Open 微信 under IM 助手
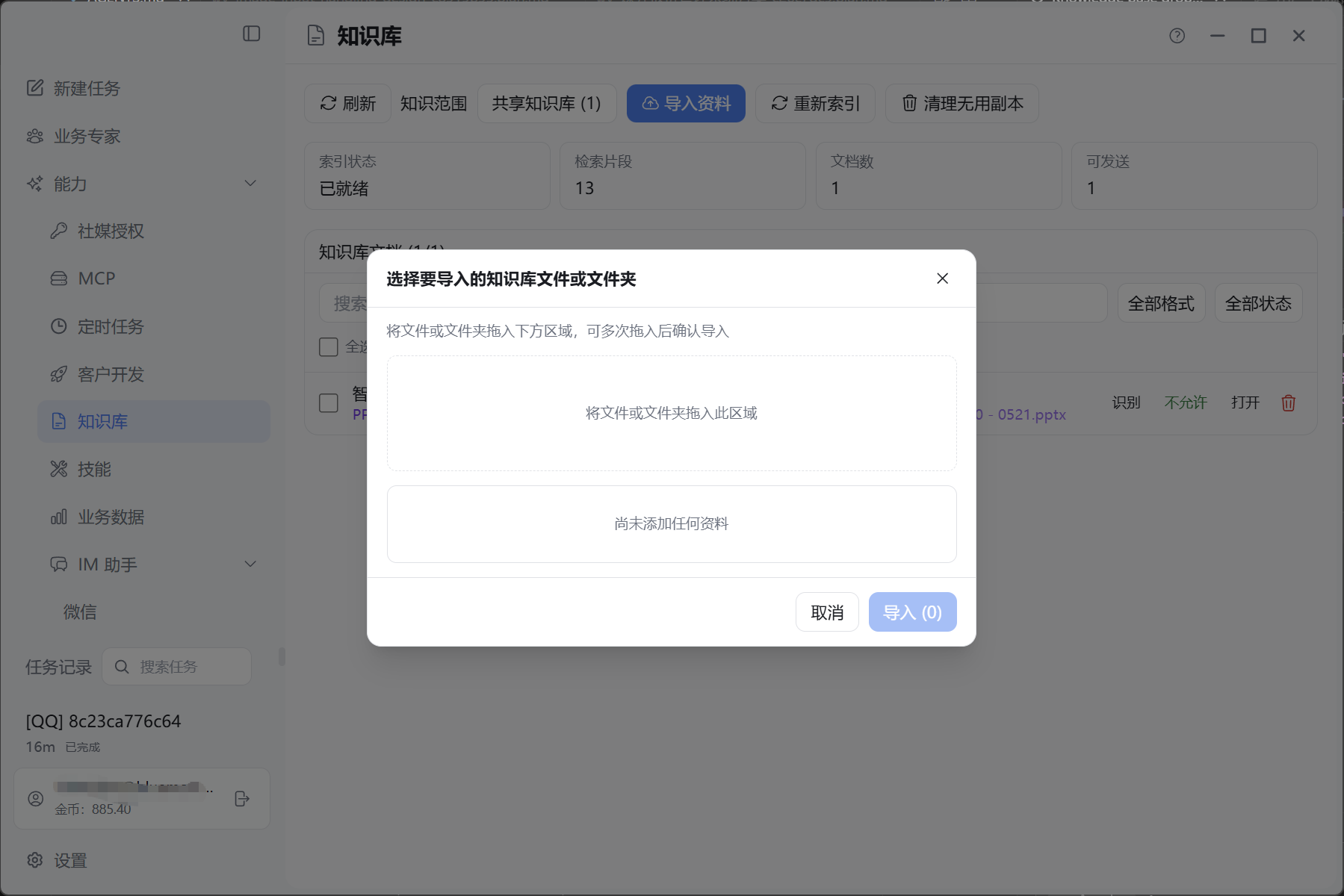Screen dimensions: 1344x896 click(80, 612)
